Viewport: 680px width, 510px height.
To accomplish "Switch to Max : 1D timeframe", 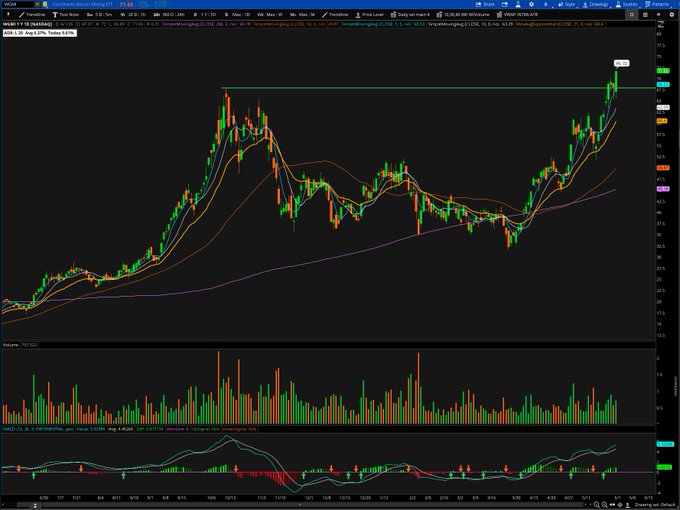I will click(x=237, y=14).
